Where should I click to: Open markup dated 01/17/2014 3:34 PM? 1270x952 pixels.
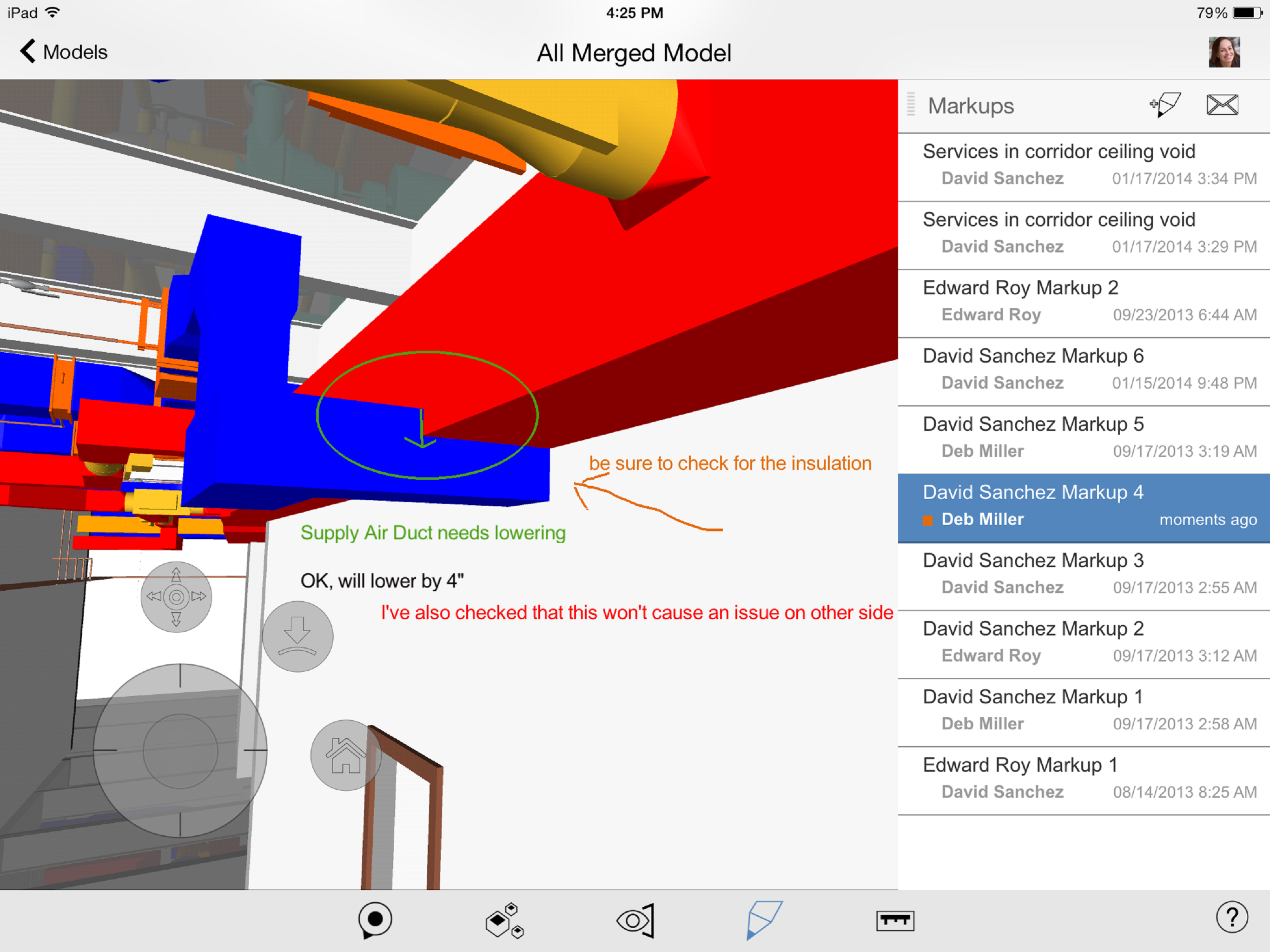pyautogui.click(x=1084, y=165)
